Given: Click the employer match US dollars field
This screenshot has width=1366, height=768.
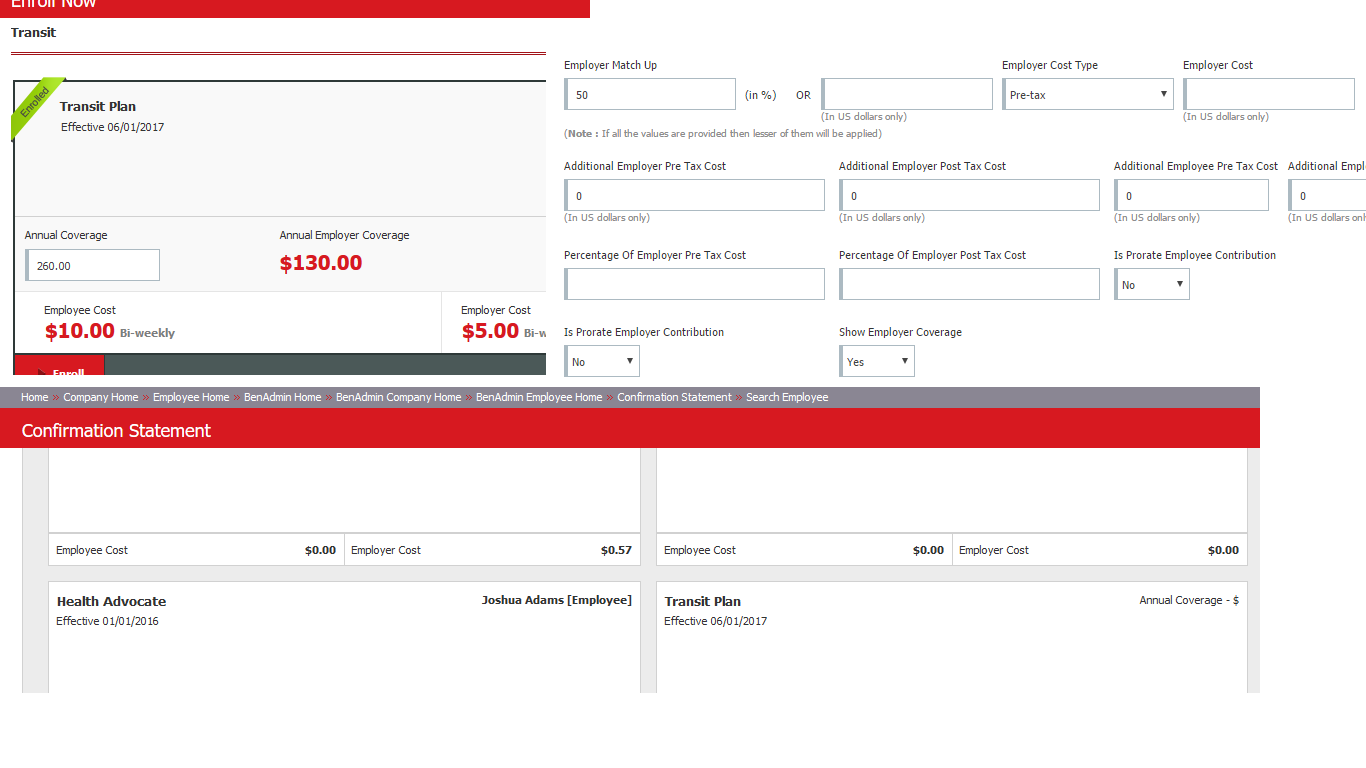Looking at the screenshot, I should (x=907, y=95).
